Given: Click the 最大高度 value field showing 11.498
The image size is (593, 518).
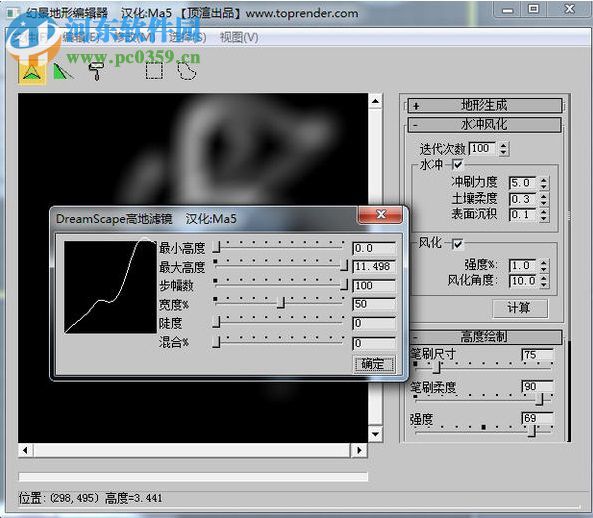Looking at the screenshot, I should pos(374,267).
